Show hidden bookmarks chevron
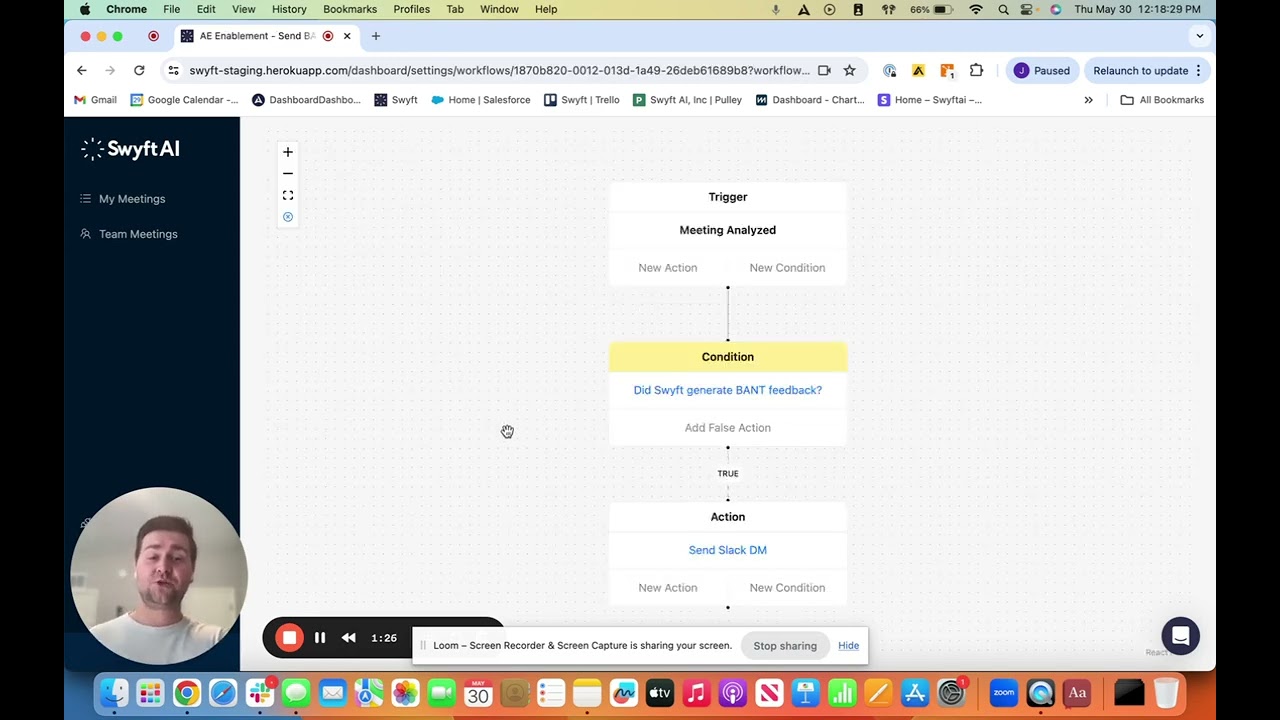Image resolution: width=1280 pixels, height=720 pixels. coord(1088,100)
